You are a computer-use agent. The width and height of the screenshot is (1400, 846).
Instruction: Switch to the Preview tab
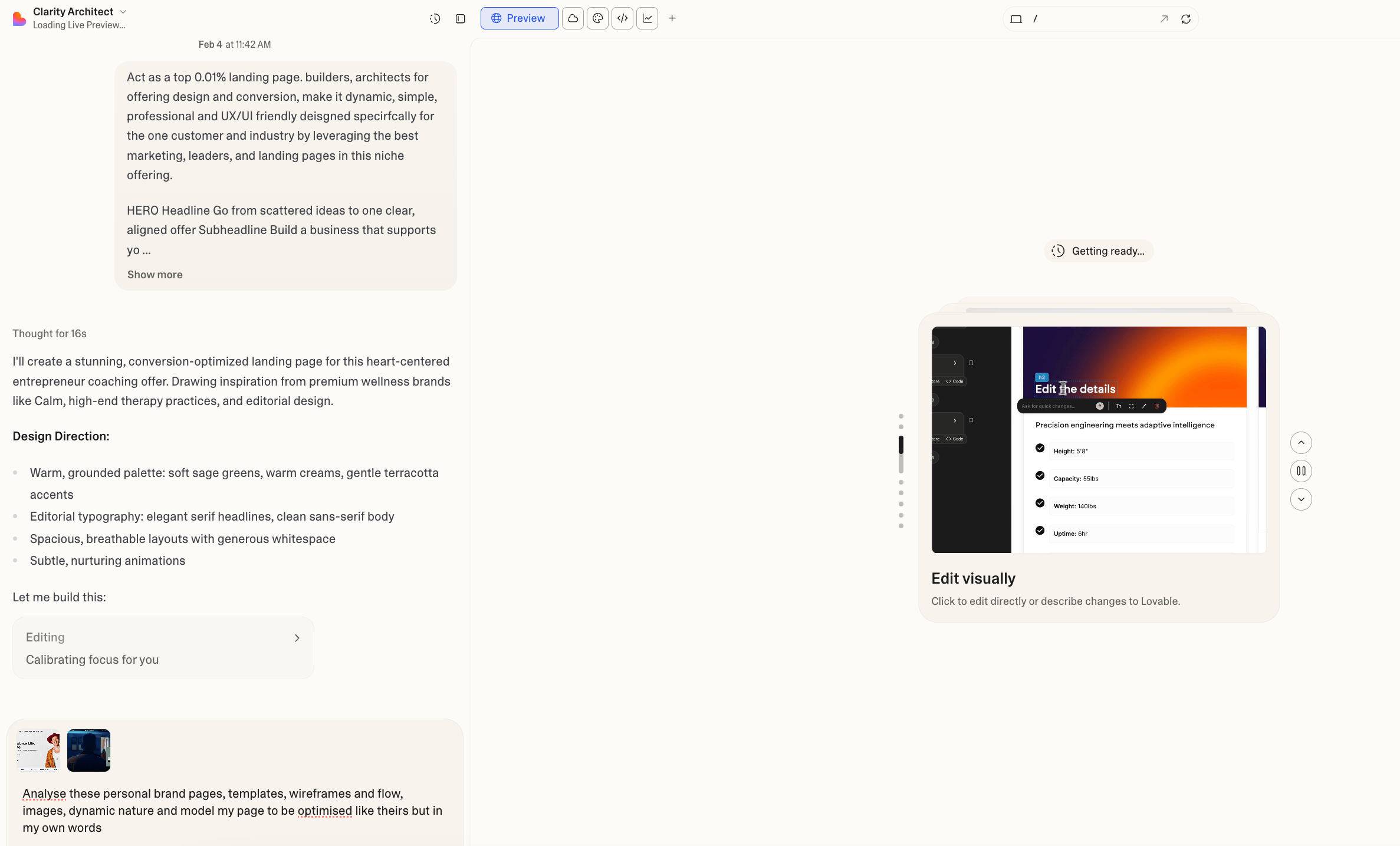pyautogui.click(x=519, y=18)
